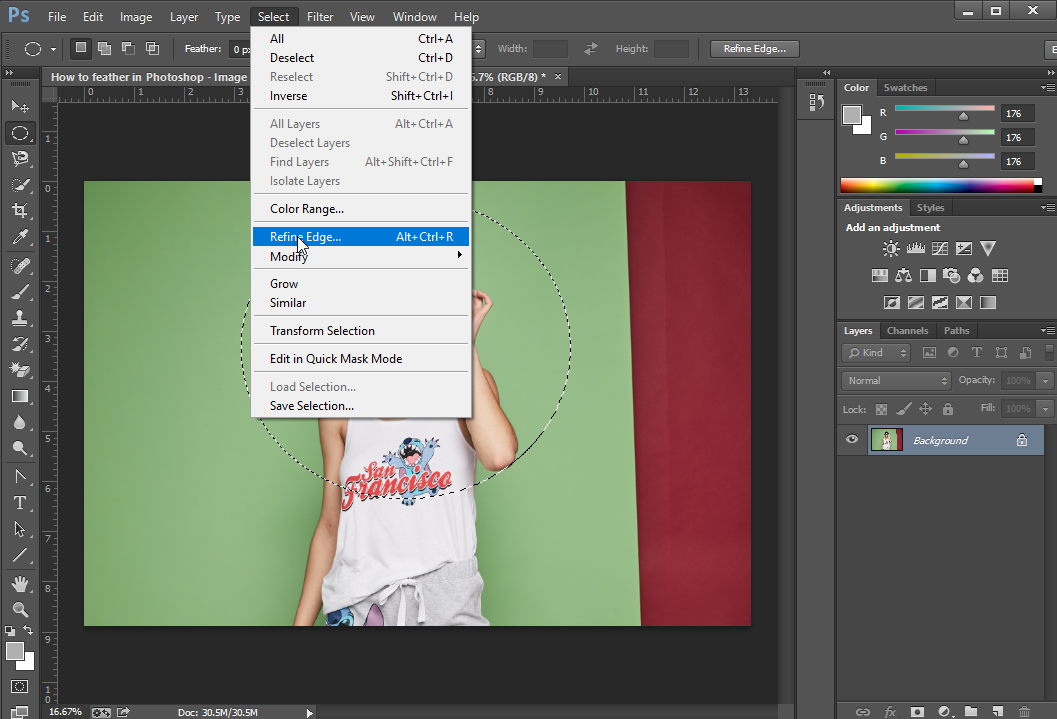Pick the Eyedropper tool
The width and height of the screenshot is (1057, 719).
pos(19,237)
